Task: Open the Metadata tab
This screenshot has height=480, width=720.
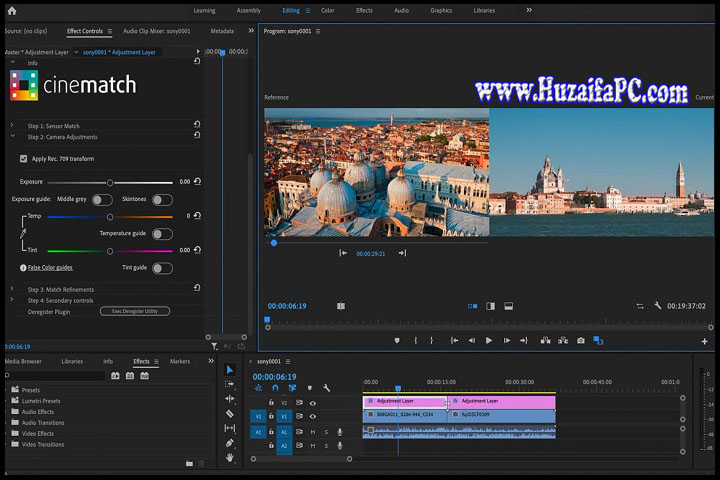Action: click(x=222, y=31)
